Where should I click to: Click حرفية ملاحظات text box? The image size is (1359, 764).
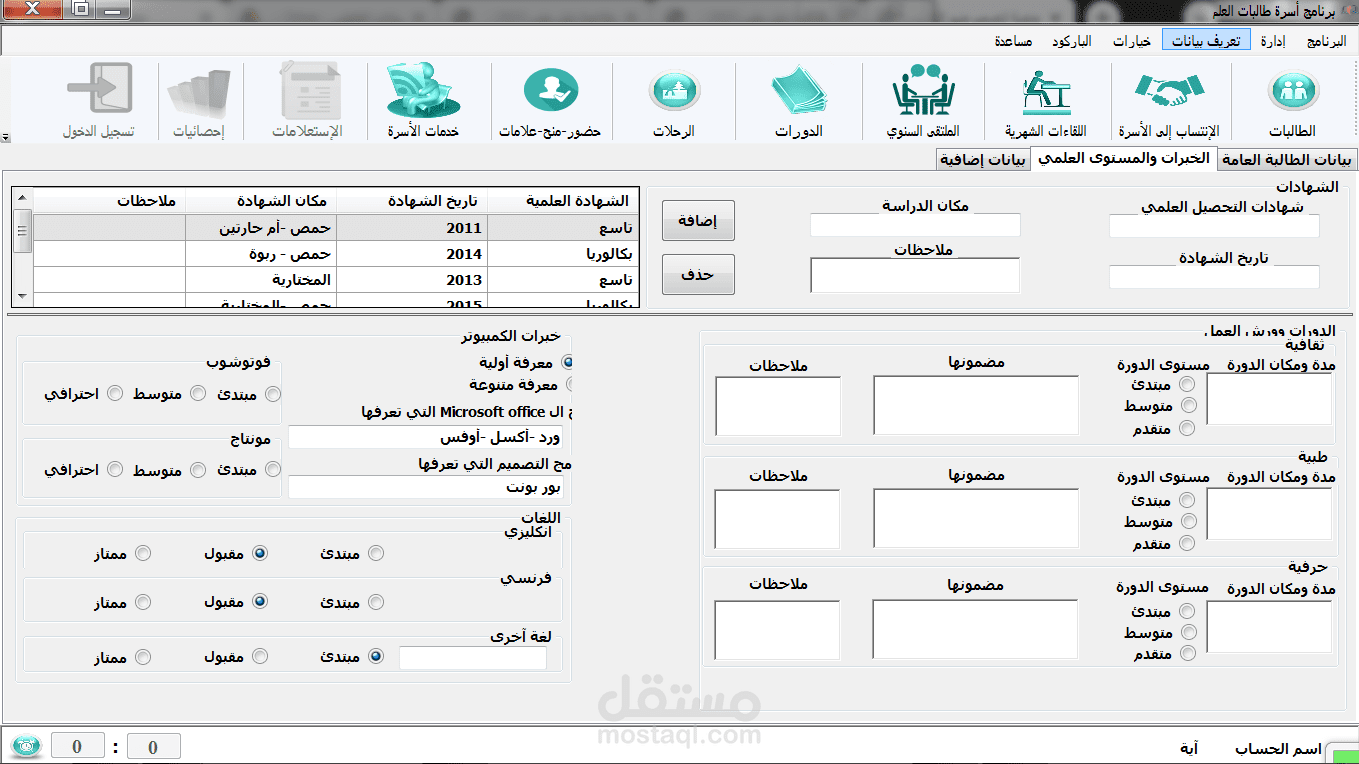777,630
